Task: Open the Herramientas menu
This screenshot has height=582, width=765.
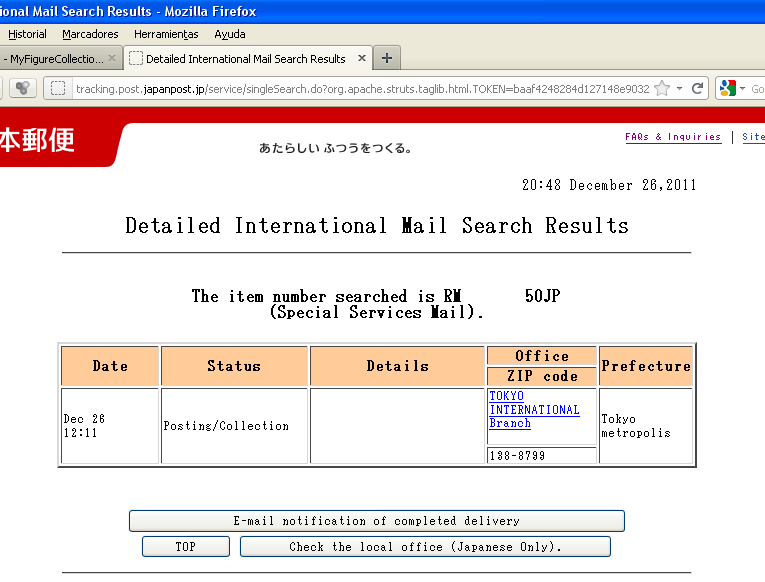Action: [166, 34]
